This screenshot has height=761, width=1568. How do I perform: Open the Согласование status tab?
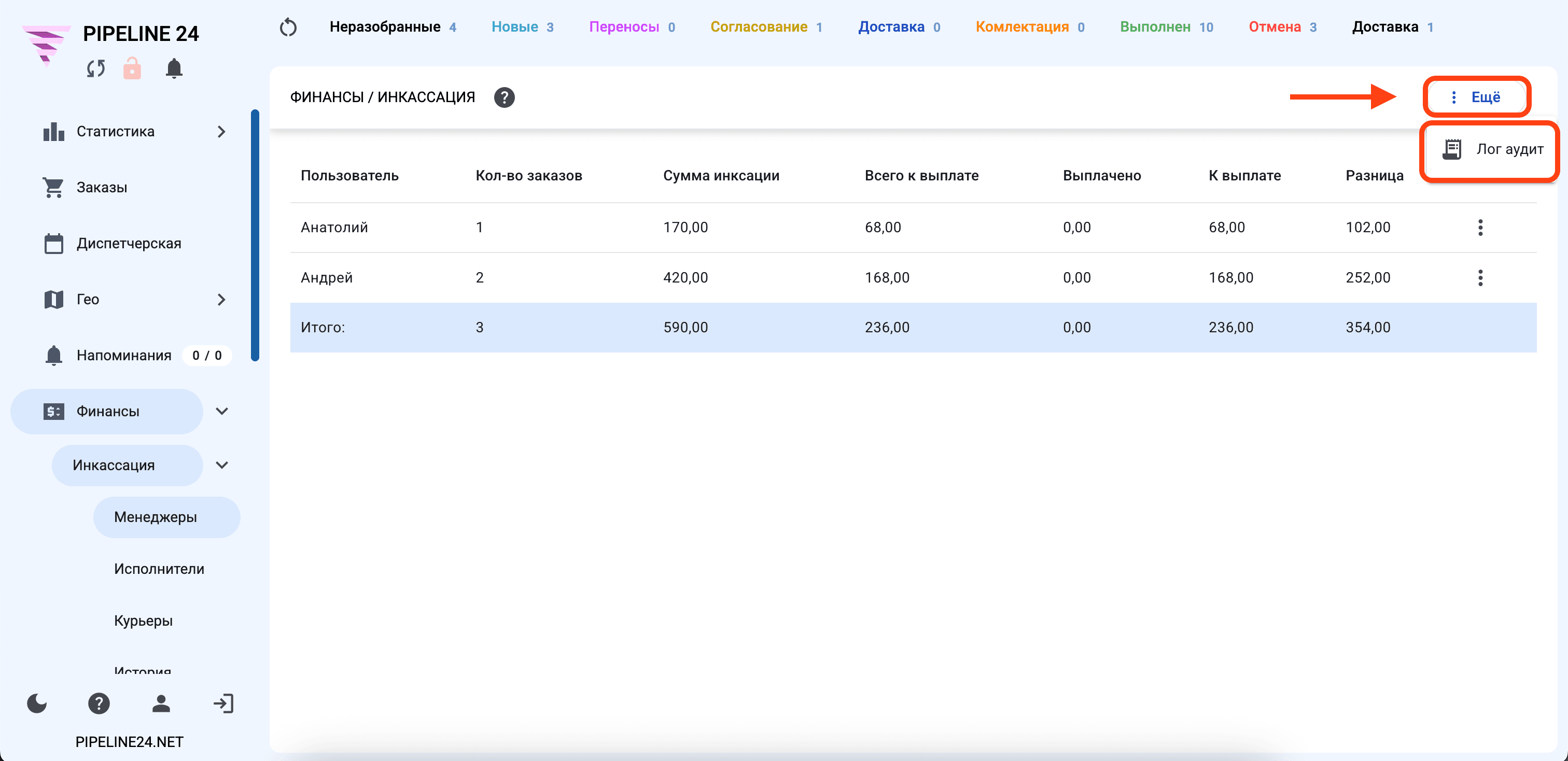point(766,27)
